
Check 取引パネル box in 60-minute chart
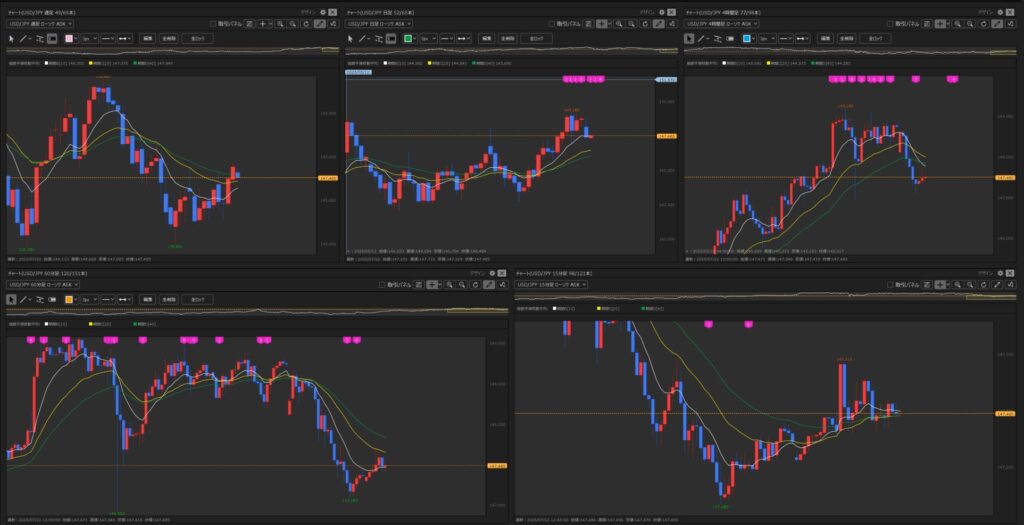pos(383,285)
